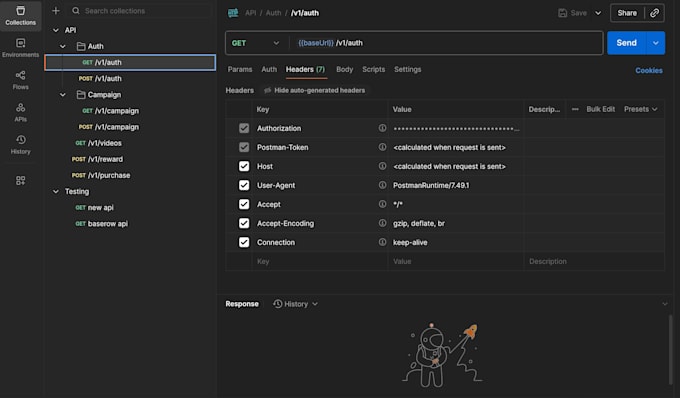Switch to the Params tab
This screenshot has height=398, width=680.
tap(240, 69)
